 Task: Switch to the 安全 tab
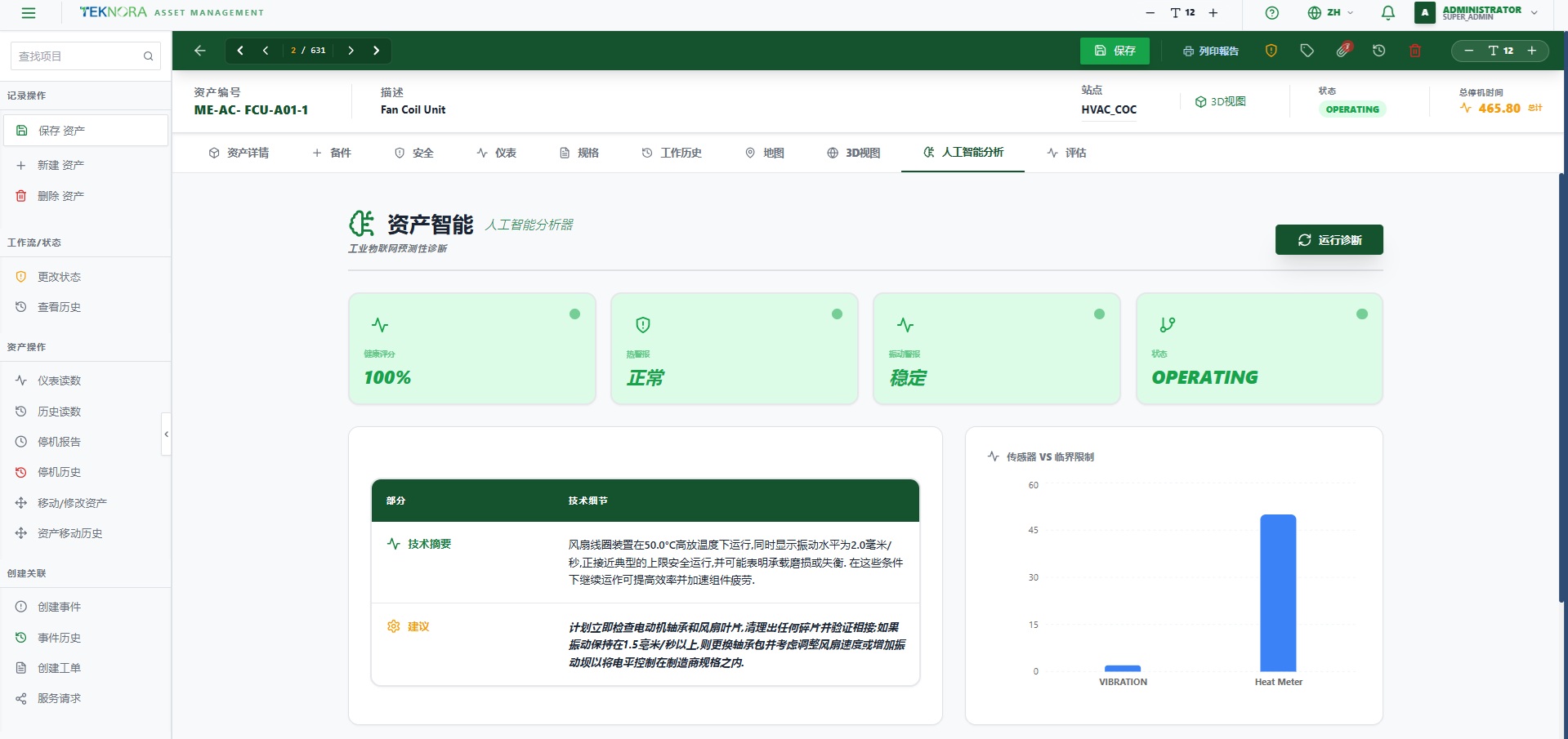[x=414, y=153]
